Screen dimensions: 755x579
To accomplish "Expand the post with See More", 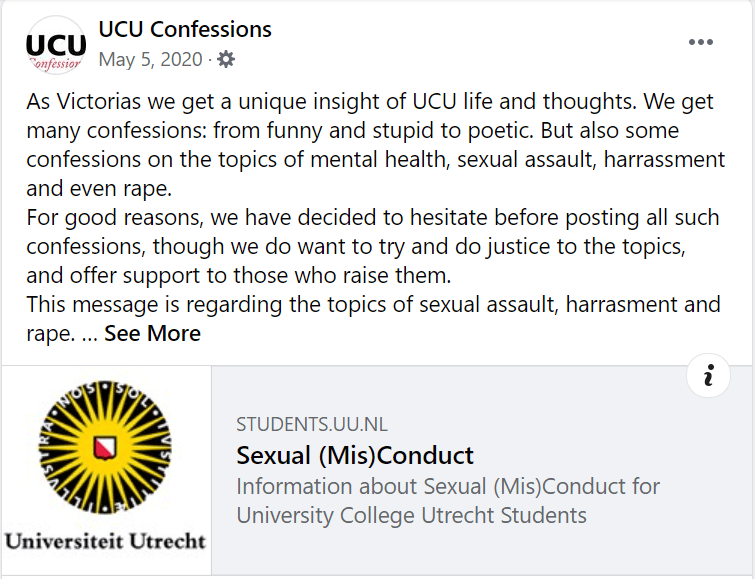I will click(152, 334).
